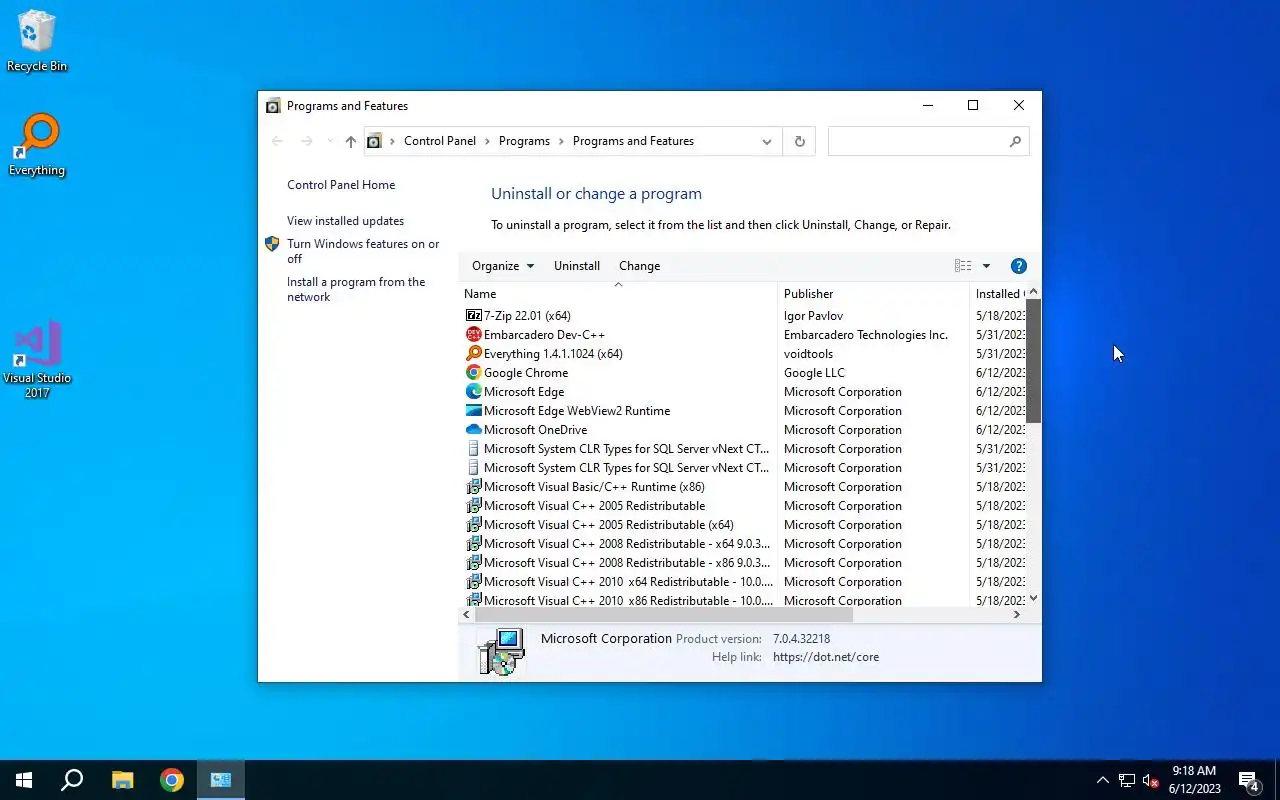This screenshot has height=800, width=1280.
Task: Go to Control Panel breadcrumb
Action: click(x=440, y=141)
